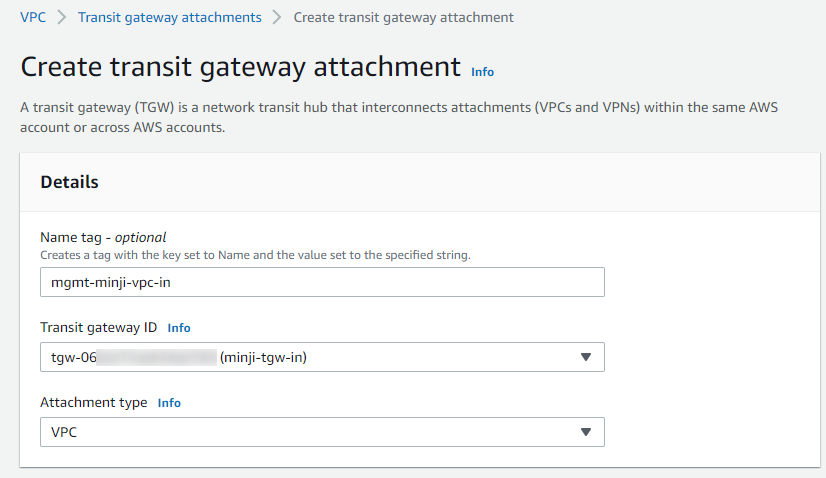This screenshot has height=478, width=826.
Task: Click the 'Attachment type' field label
Action: [94, 402]
